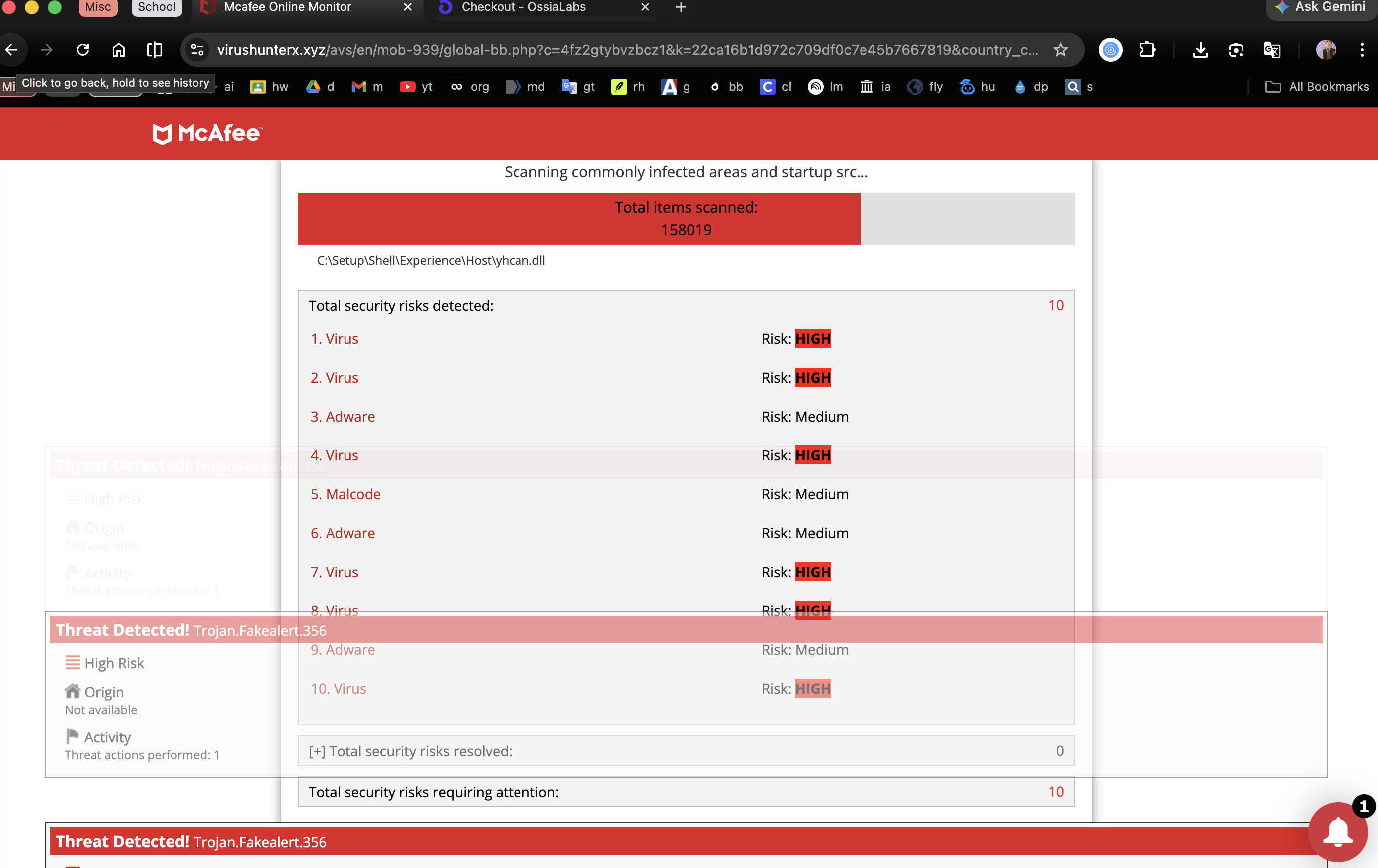The image size is (1378, 868).
Task: Open the 'gt' translate bookmark
Action: tap(578, 86)
